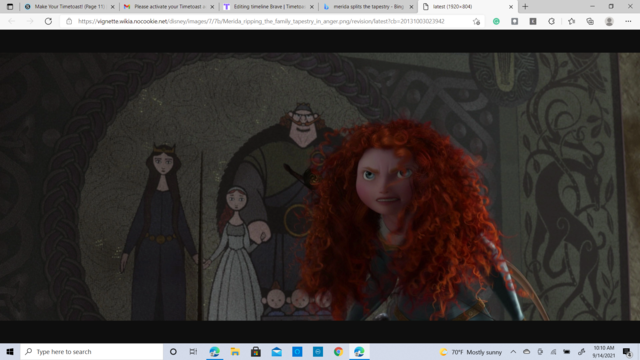Open the pen/link tray icon beside the clock
The height and width of the screenshot is (360, 640).
tap(582, 352)
